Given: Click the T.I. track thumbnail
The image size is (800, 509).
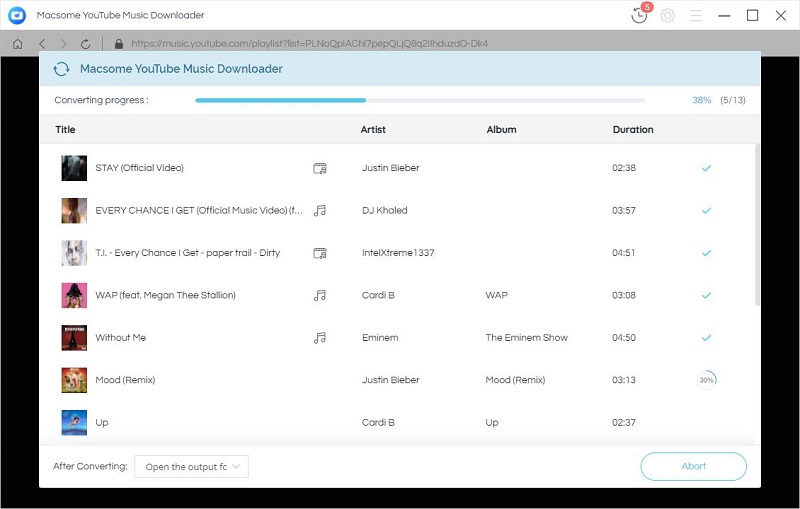Looking at the screenshot, I should pyautogui.click(x=74, y=253).
